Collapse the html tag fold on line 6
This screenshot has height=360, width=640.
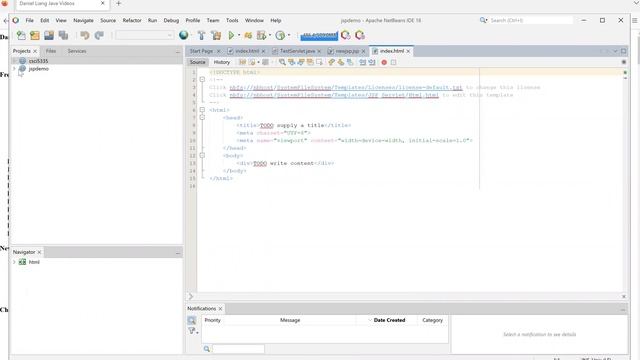[202, 110]
